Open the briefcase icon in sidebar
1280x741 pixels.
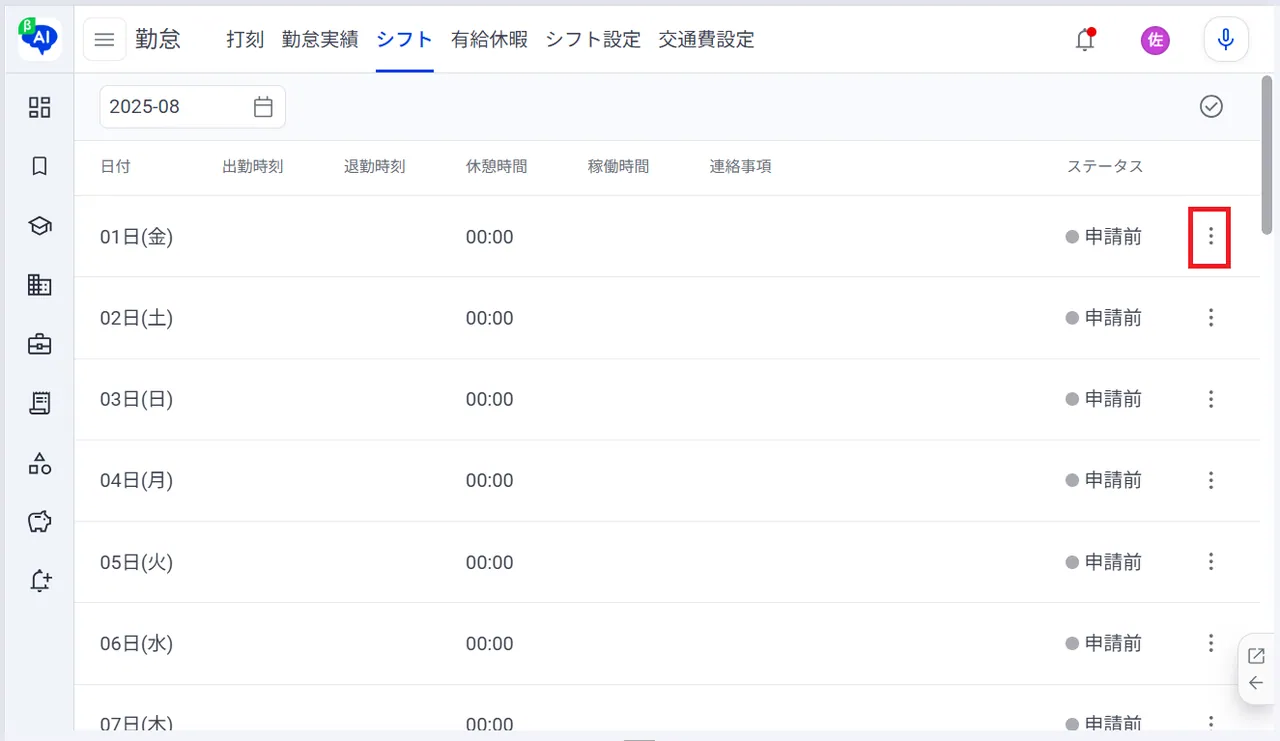[x=39, y=345]
